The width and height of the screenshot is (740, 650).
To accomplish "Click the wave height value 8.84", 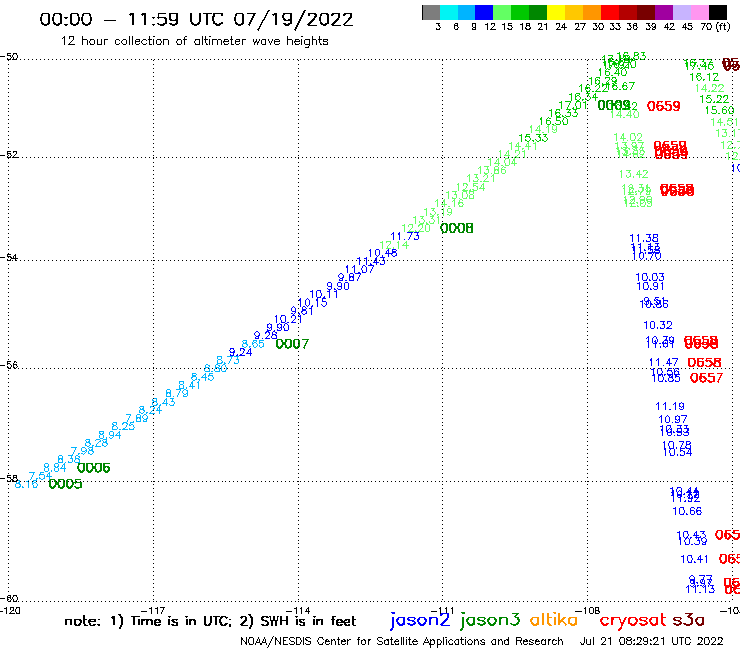I will click(55, 468).
